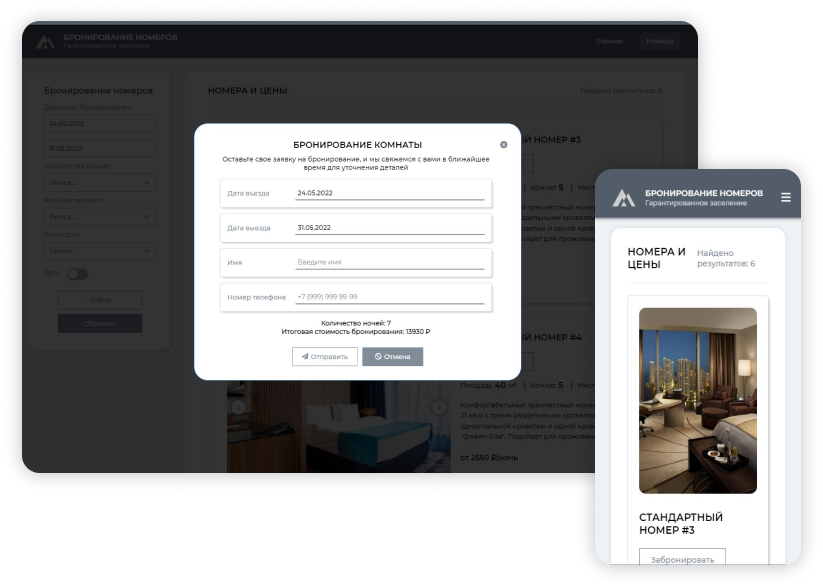Image resolution: width=823 pixels, height=588 pixels.
Task: Click the Итоговая стоимость бронирования: 13930 text
Action: [x=355, y=332]
